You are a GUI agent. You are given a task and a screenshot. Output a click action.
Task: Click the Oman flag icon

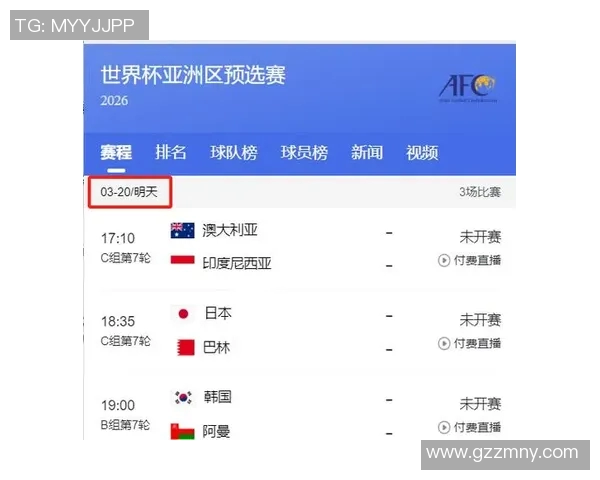click(182, 431)
